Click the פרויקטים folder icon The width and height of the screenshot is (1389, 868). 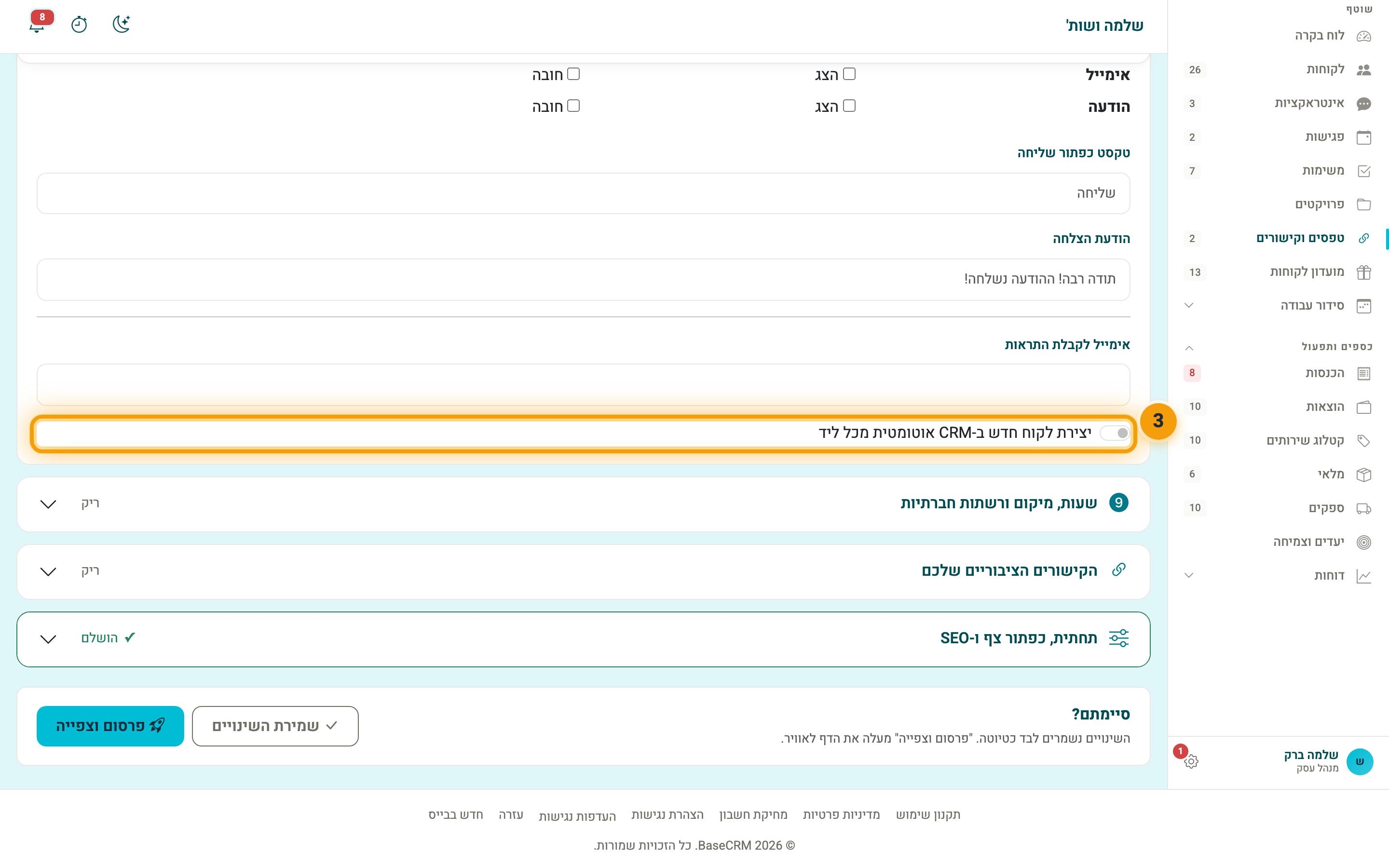tap(1364, 205)
